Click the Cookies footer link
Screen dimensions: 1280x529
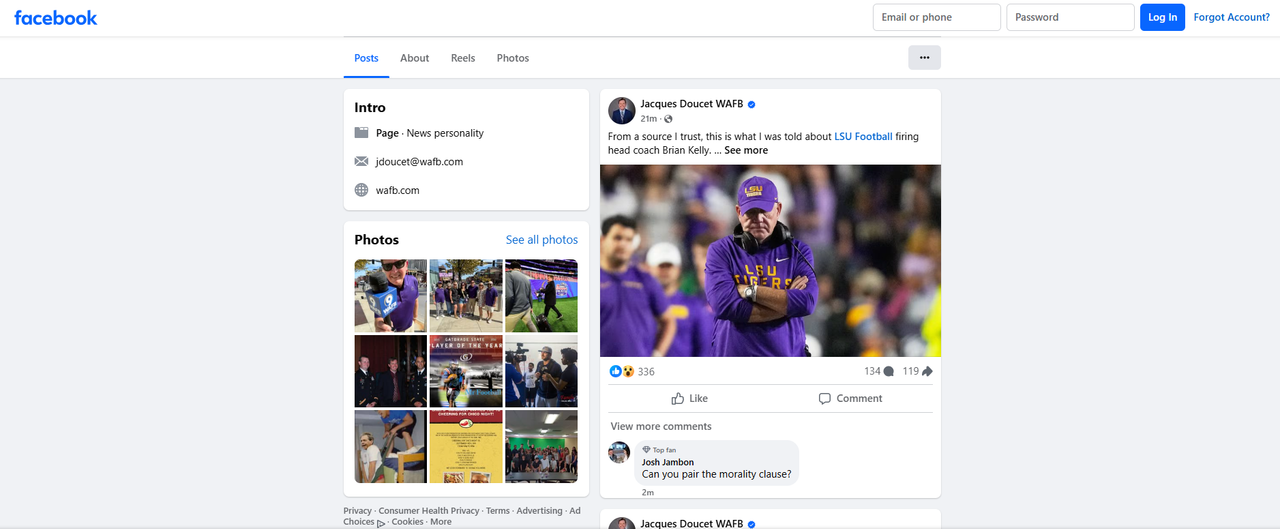pyautogui.click(x=407, y=522)
